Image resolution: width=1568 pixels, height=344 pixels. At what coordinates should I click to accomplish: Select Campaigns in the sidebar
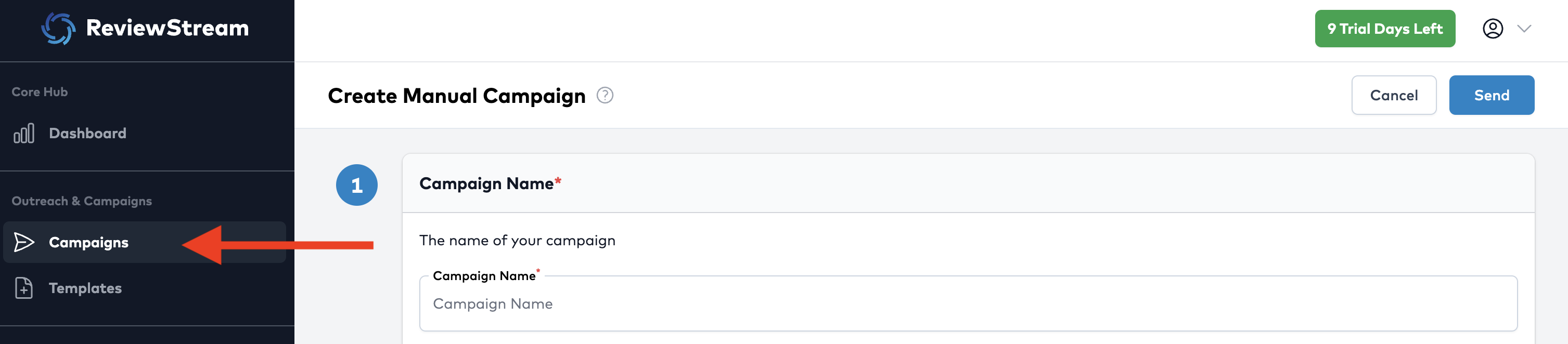(89, 243)
